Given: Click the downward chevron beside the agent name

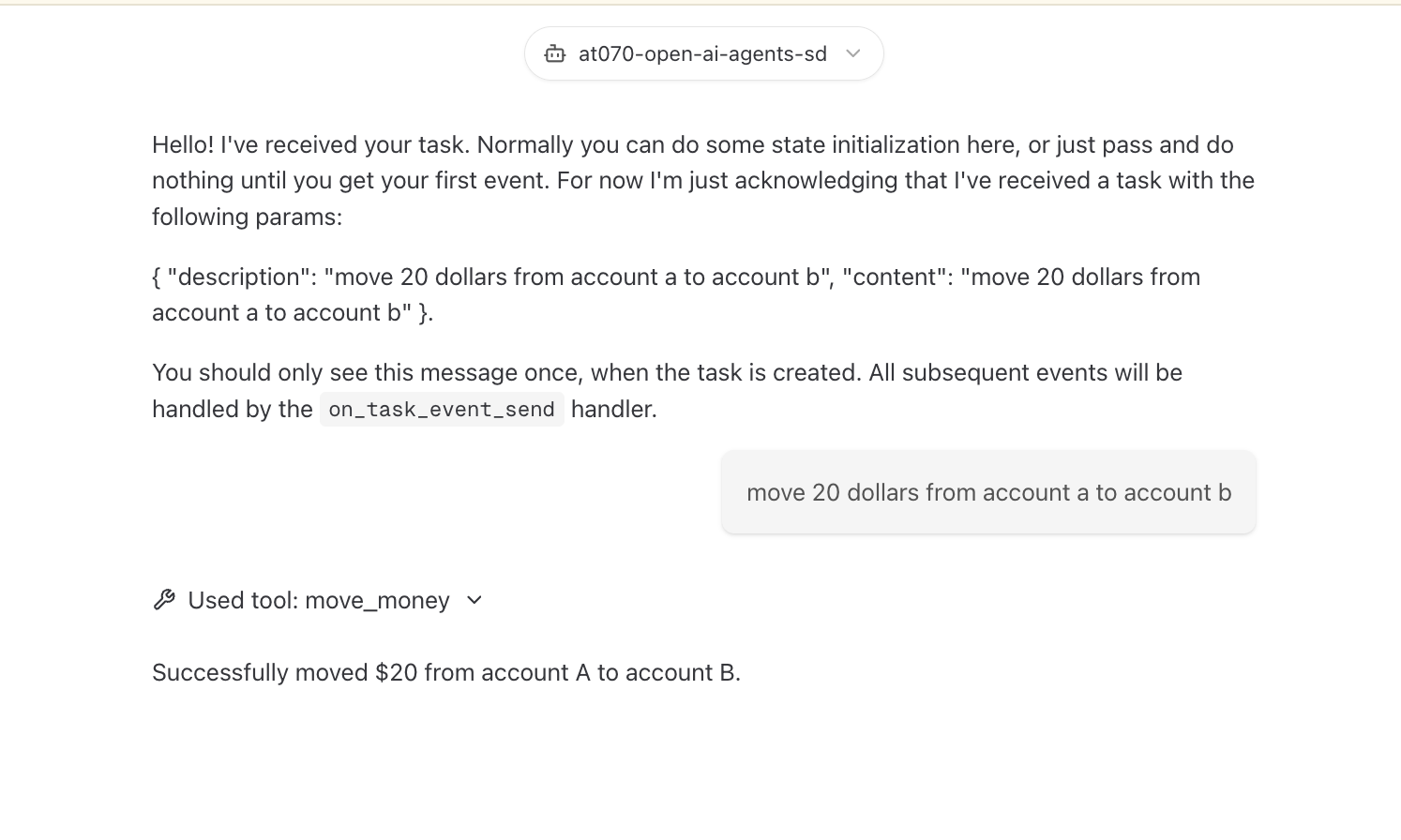Looking at the screenshot, I should tap(852, 53).
